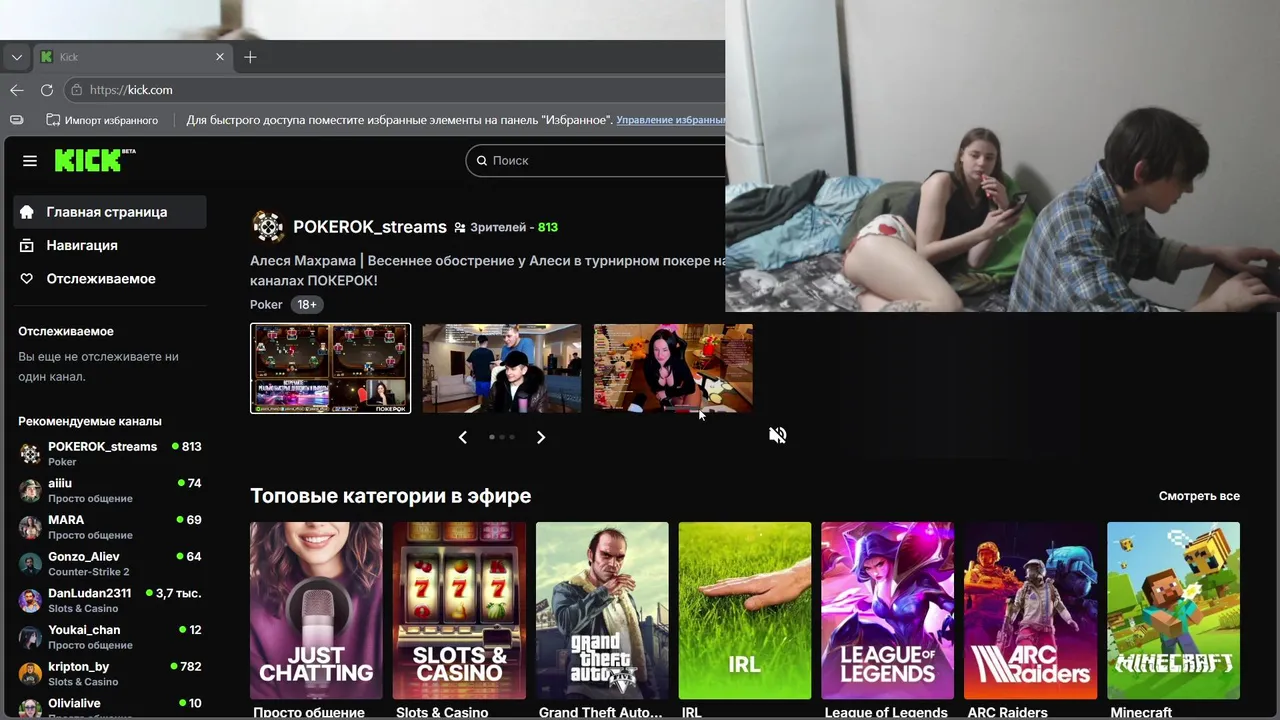Viewport: 1280px width, 720px height.
Task: Click Youkai_chan channel name in sidebar
Action: [x=84, y=630]
